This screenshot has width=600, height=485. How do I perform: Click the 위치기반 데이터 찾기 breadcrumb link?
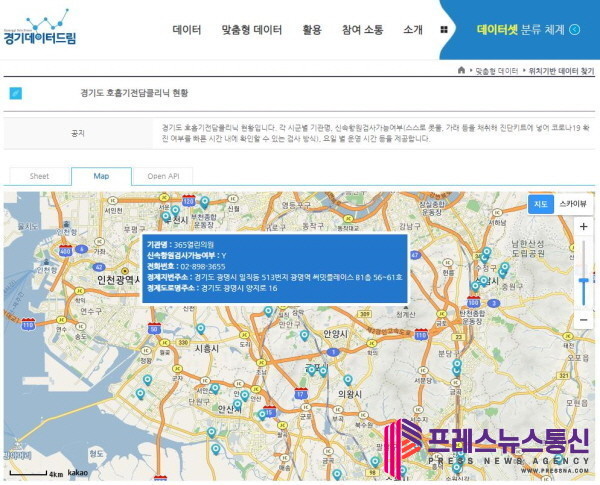561,71
